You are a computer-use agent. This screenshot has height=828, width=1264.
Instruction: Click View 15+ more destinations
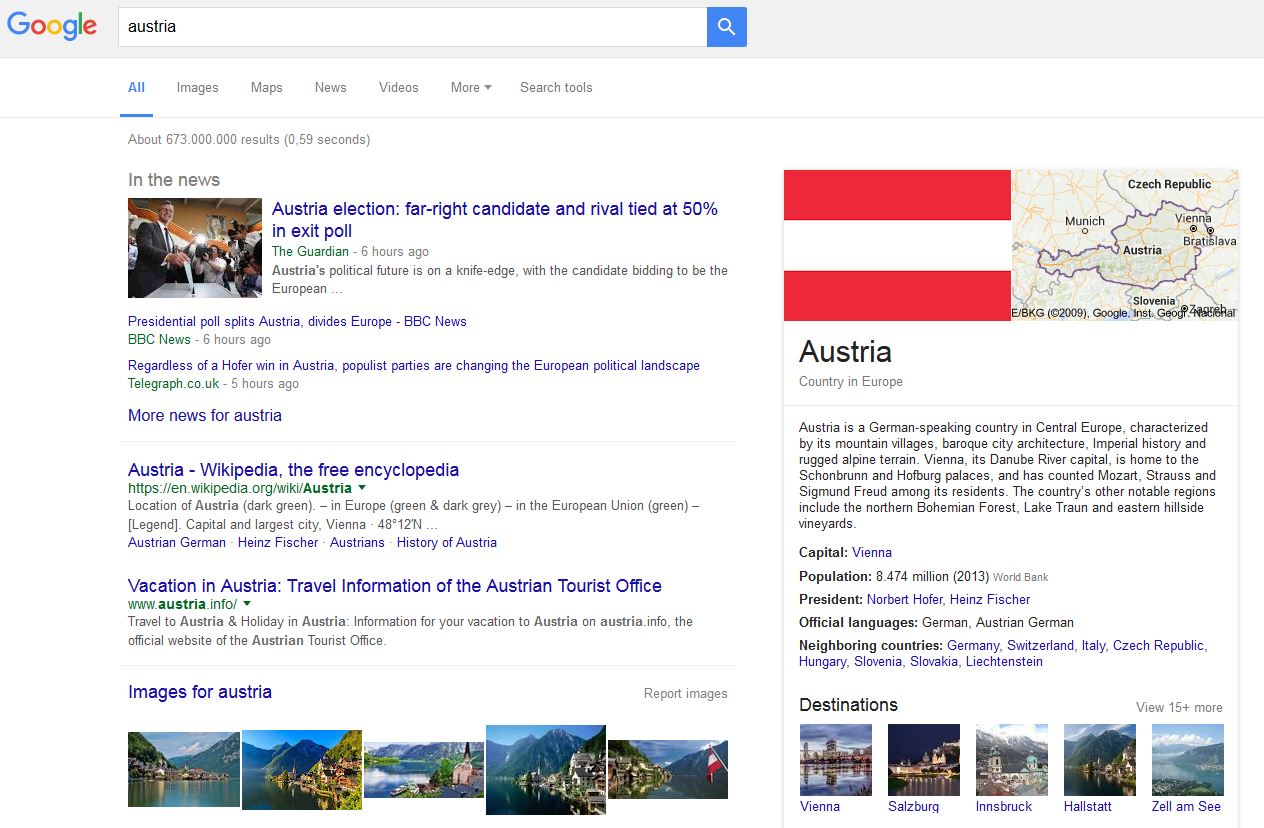coord(1179,707)
